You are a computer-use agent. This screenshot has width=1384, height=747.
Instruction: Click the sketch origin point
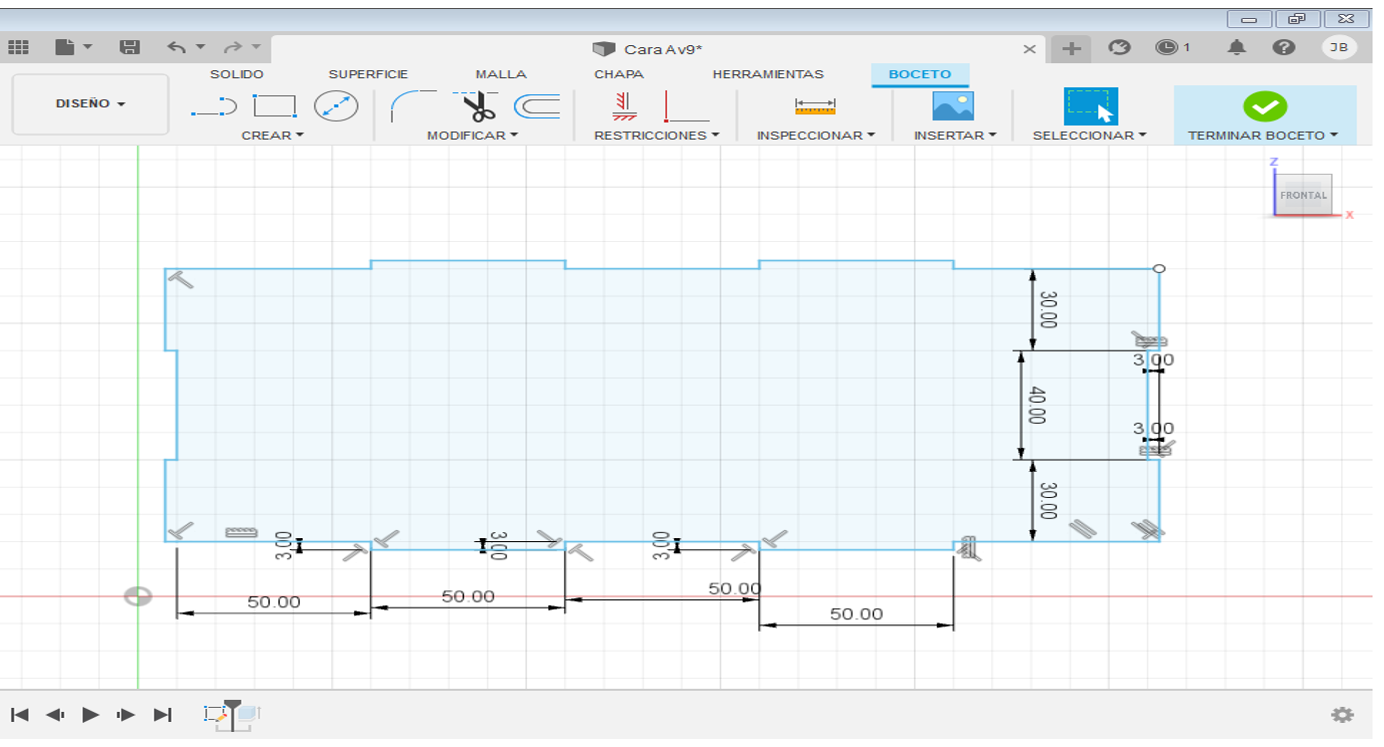138,597
